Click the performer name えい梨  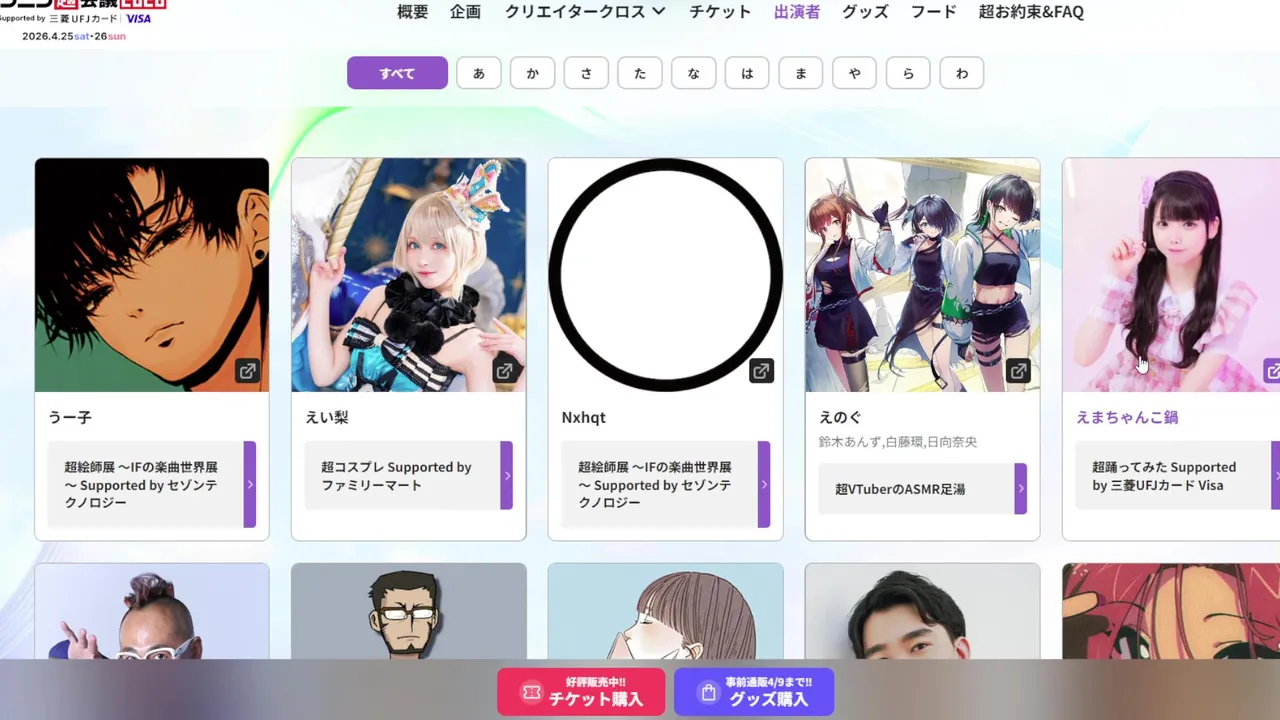pyautogui.click(x=327, y=417)
